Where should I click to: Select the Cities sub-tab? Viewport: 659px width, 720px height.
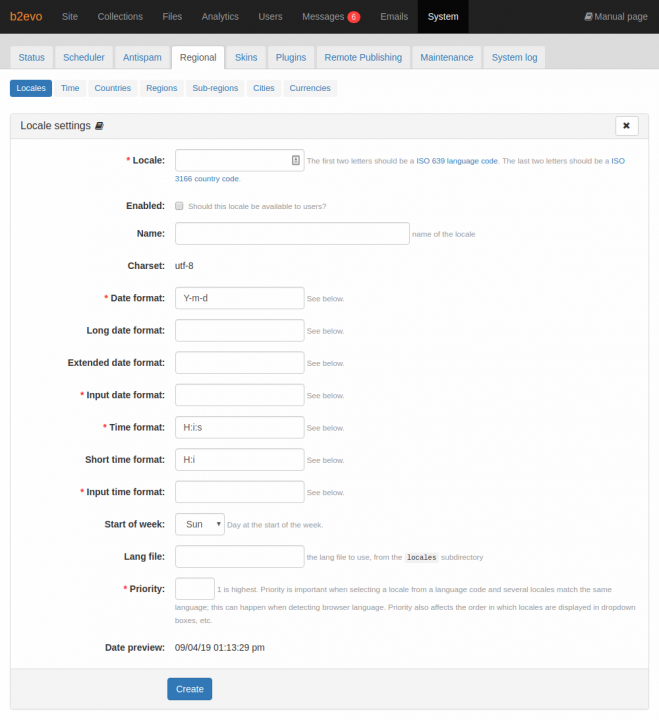point(264,88)
